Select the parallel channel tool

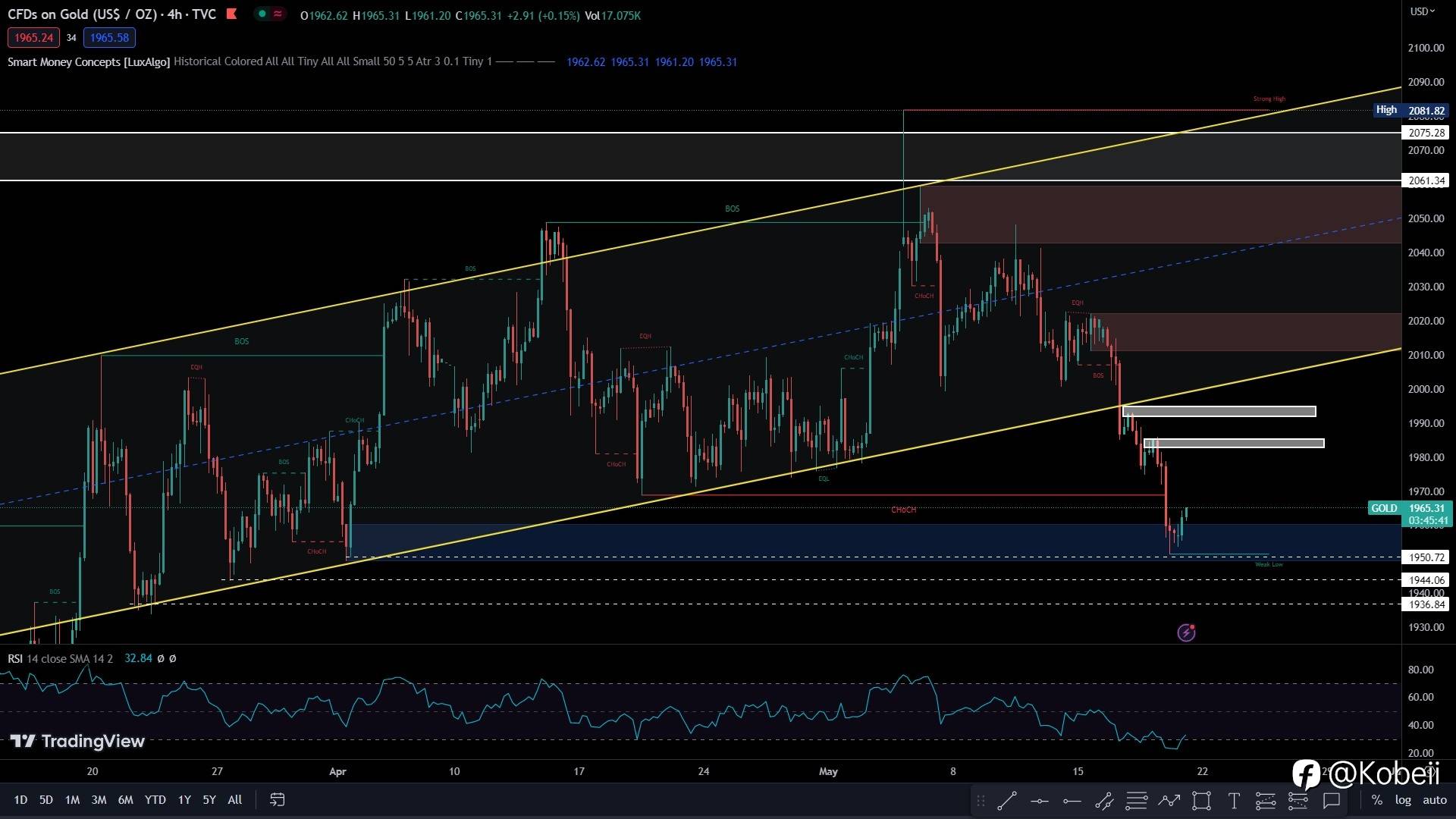[x=1104, y=800]
